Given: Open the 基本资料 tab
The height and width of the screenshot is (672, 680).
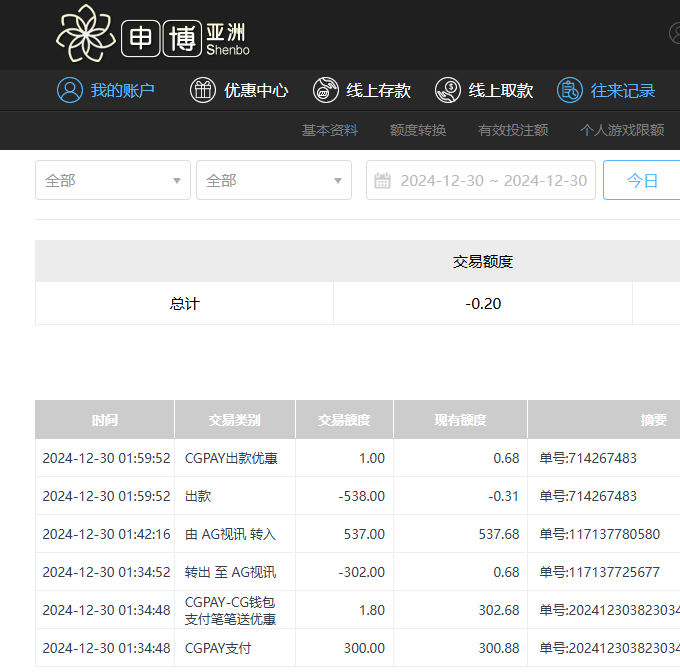Looking at the screenshot, I should (x=330, y=130).
